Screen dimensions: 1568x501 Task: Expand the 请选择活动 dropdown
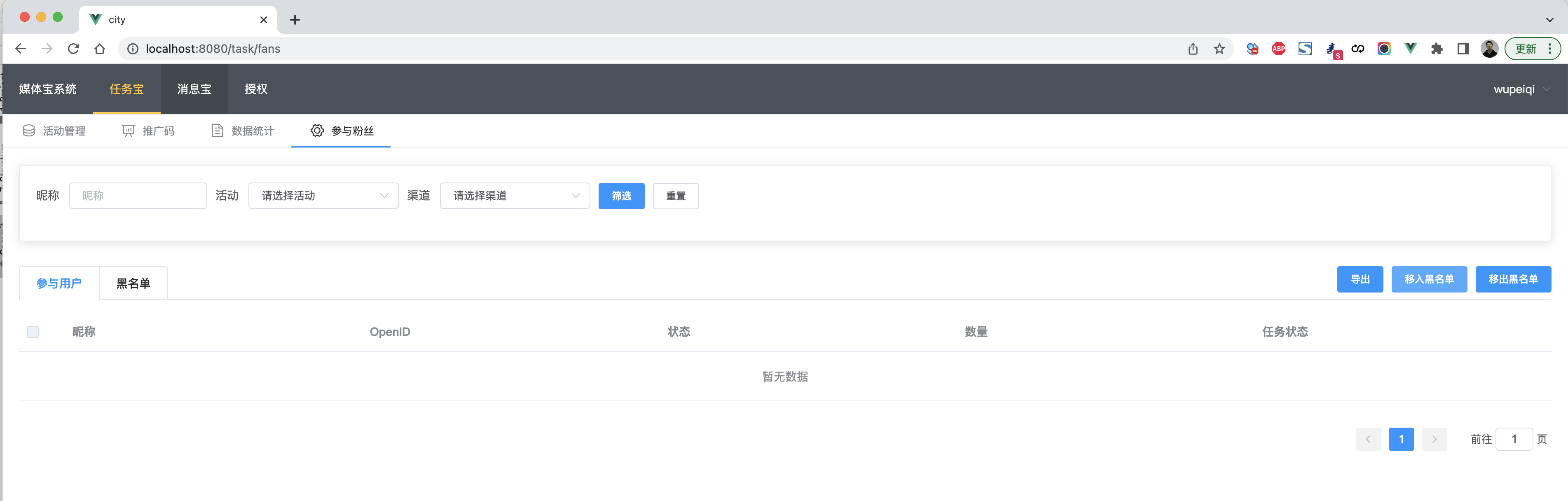click(x=323, y=195)
